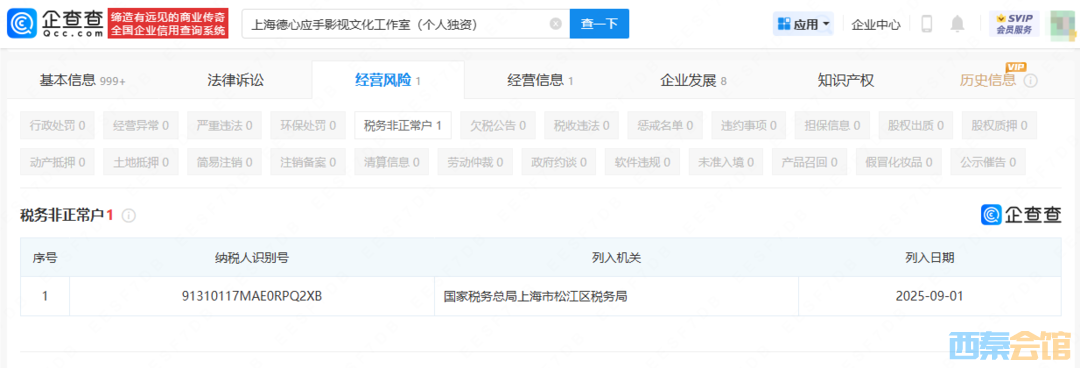Image resolution: width=1080 pixels, height=368 pixels.
Task: Select 税务非正常户 1 filter
Action: coord(403,125)
